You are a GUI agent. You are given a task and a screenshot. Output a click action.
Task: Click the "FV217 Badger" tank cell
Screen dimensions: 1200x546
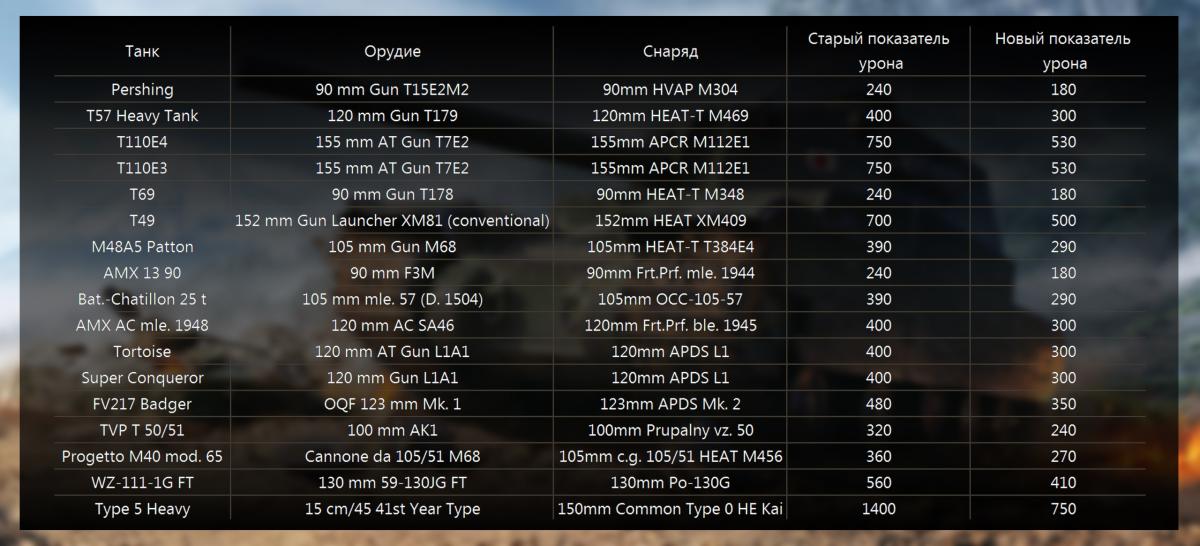(x=142, y=404)
